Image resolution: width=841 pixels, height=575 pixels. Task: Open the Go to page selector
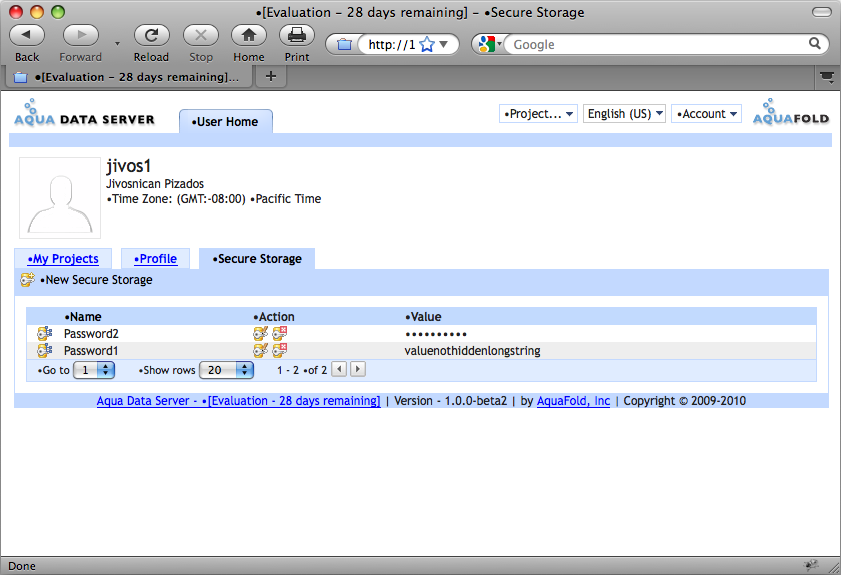pyautogui.click(x=94, y=370)
